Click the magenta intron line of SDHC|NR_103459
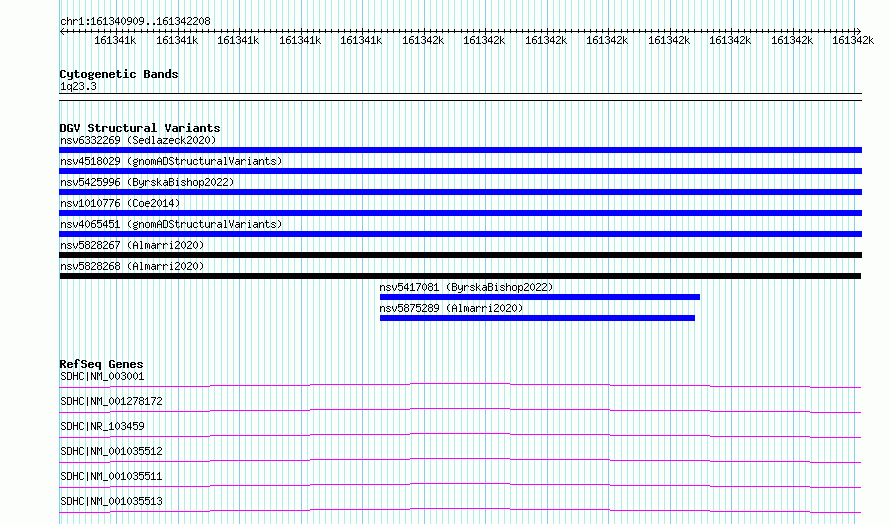The width and height of the screenshot is (890, 524). point(460,434)
